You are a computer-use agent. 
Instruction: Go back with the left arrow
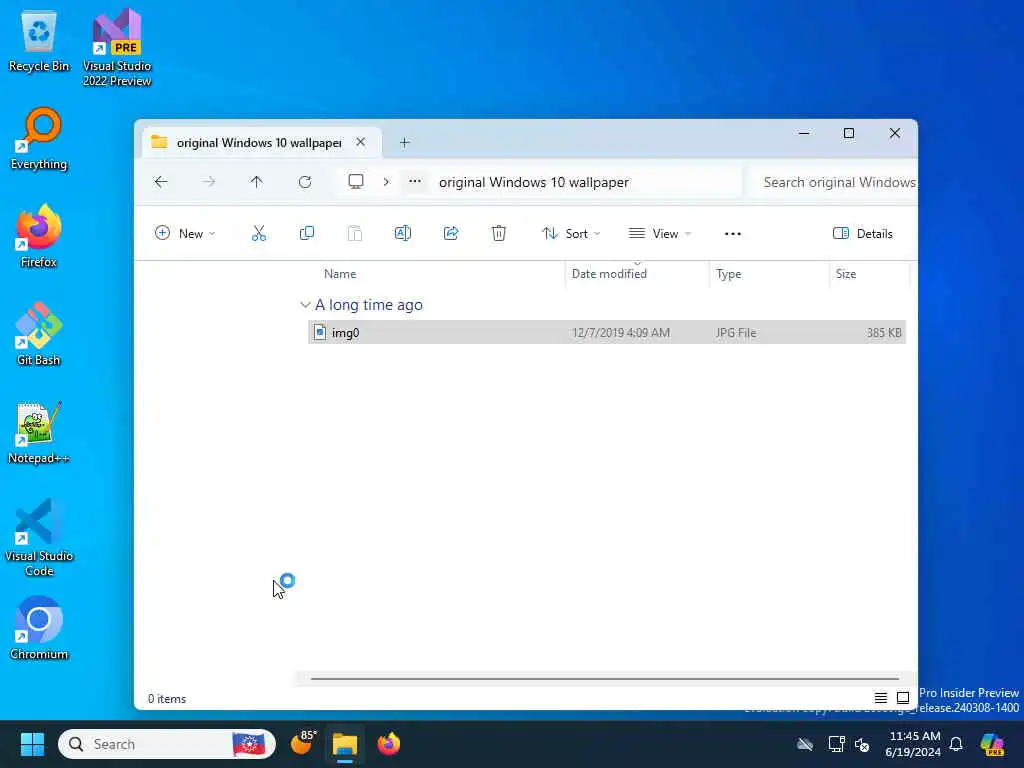coord(161,182)
